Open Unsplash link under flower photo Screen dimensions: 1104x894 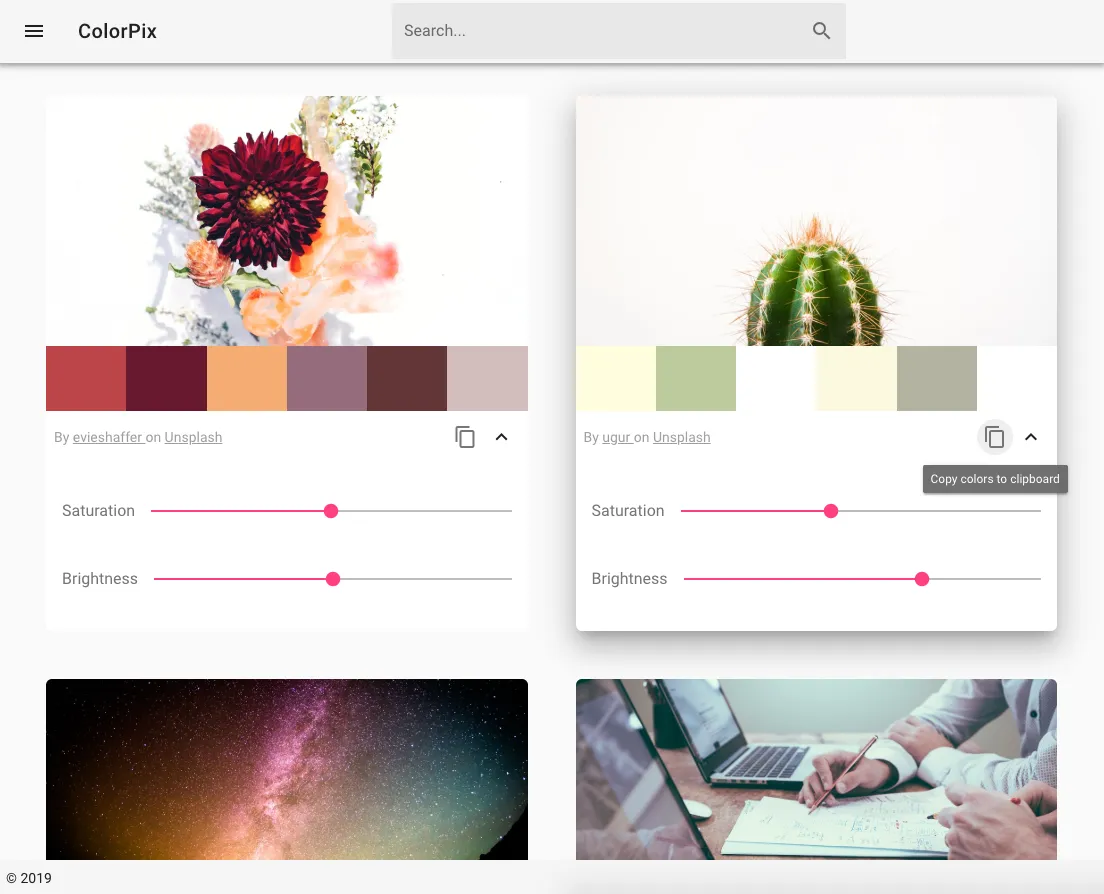click(x=193, y=437)
